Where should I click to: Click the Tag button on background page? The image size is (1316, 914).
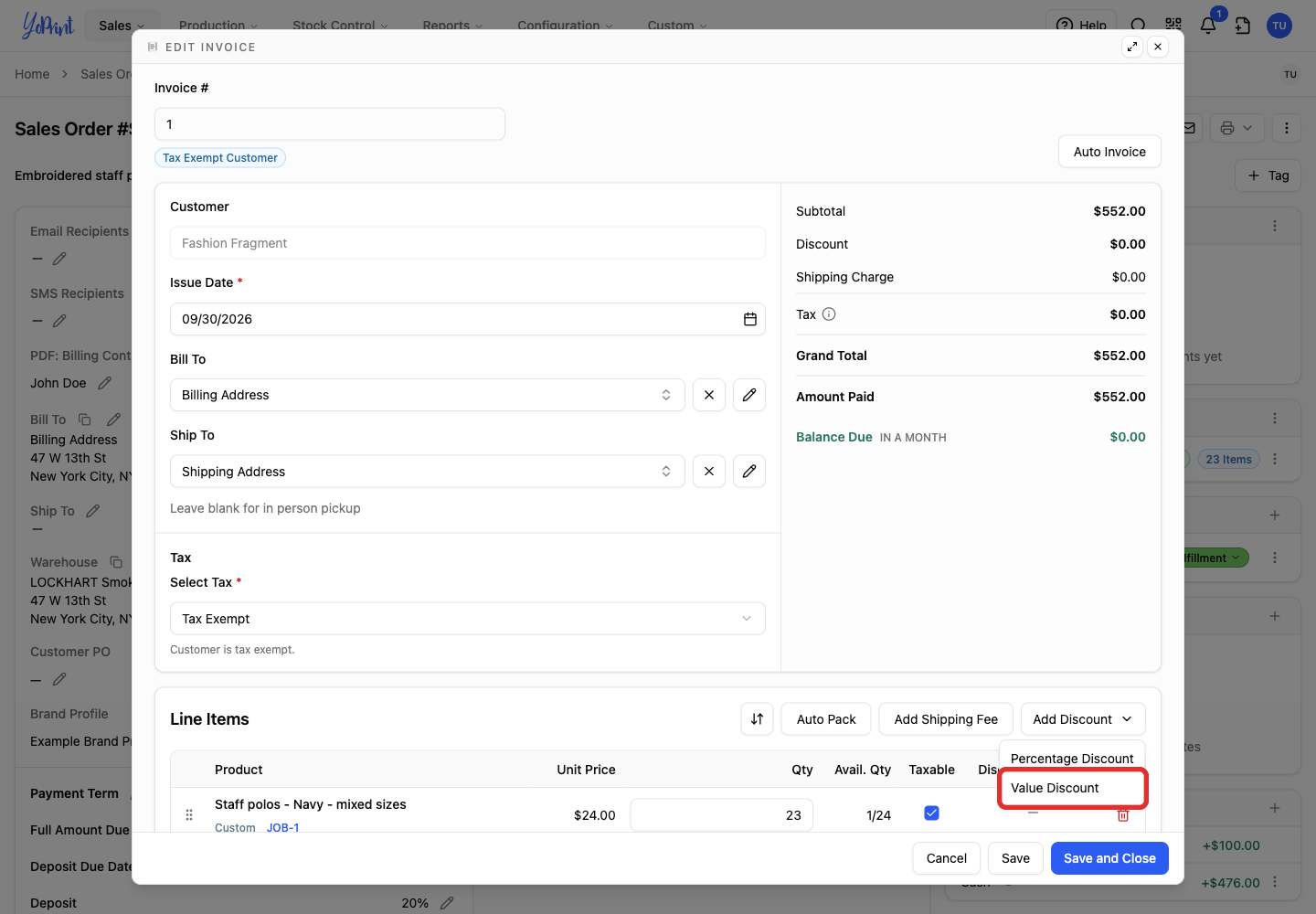(1268, 175)
